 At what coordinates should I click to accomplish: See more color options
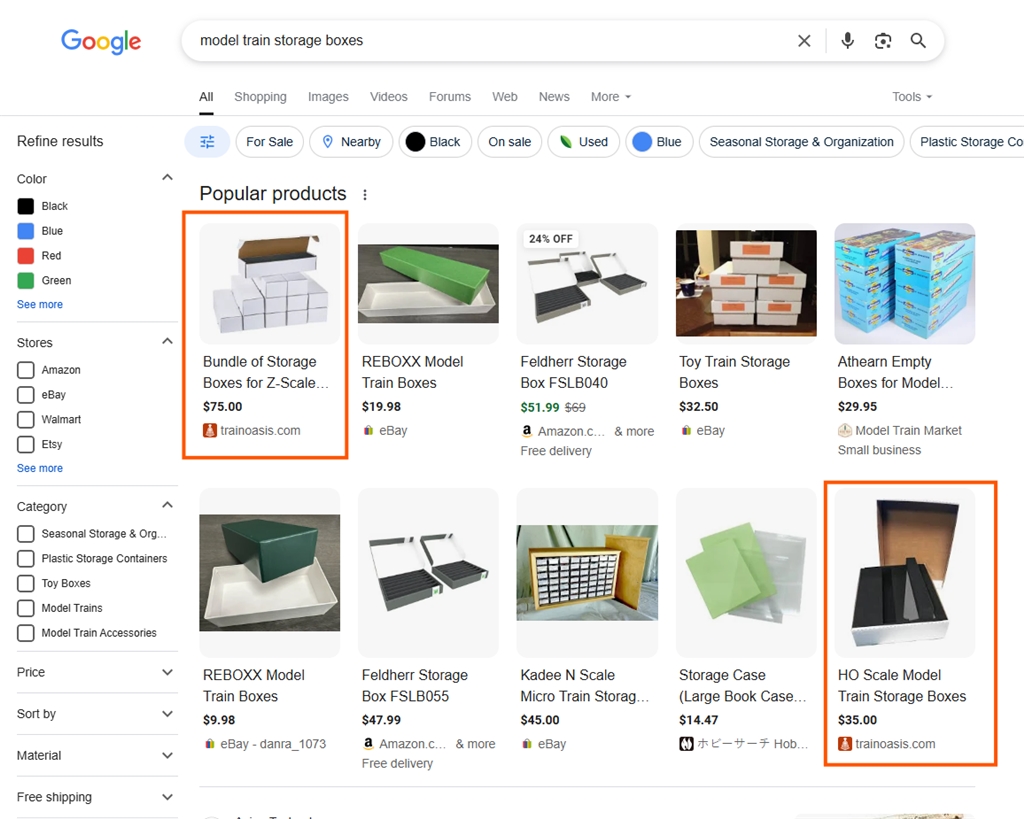(40, 304)
